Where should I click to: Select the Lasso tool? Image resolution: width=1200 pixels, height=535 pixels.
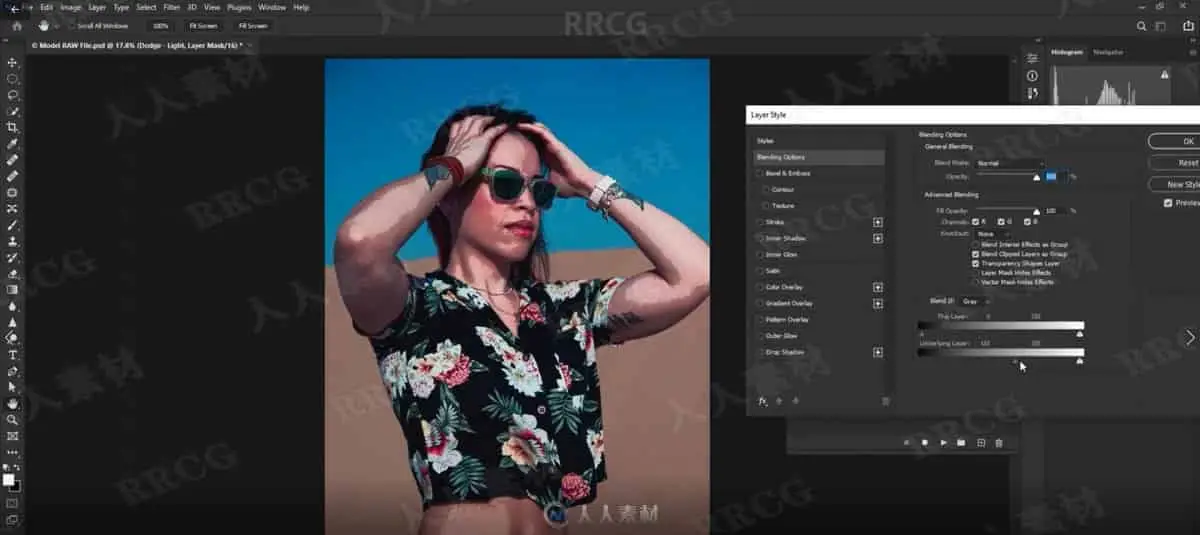[13, 94]
